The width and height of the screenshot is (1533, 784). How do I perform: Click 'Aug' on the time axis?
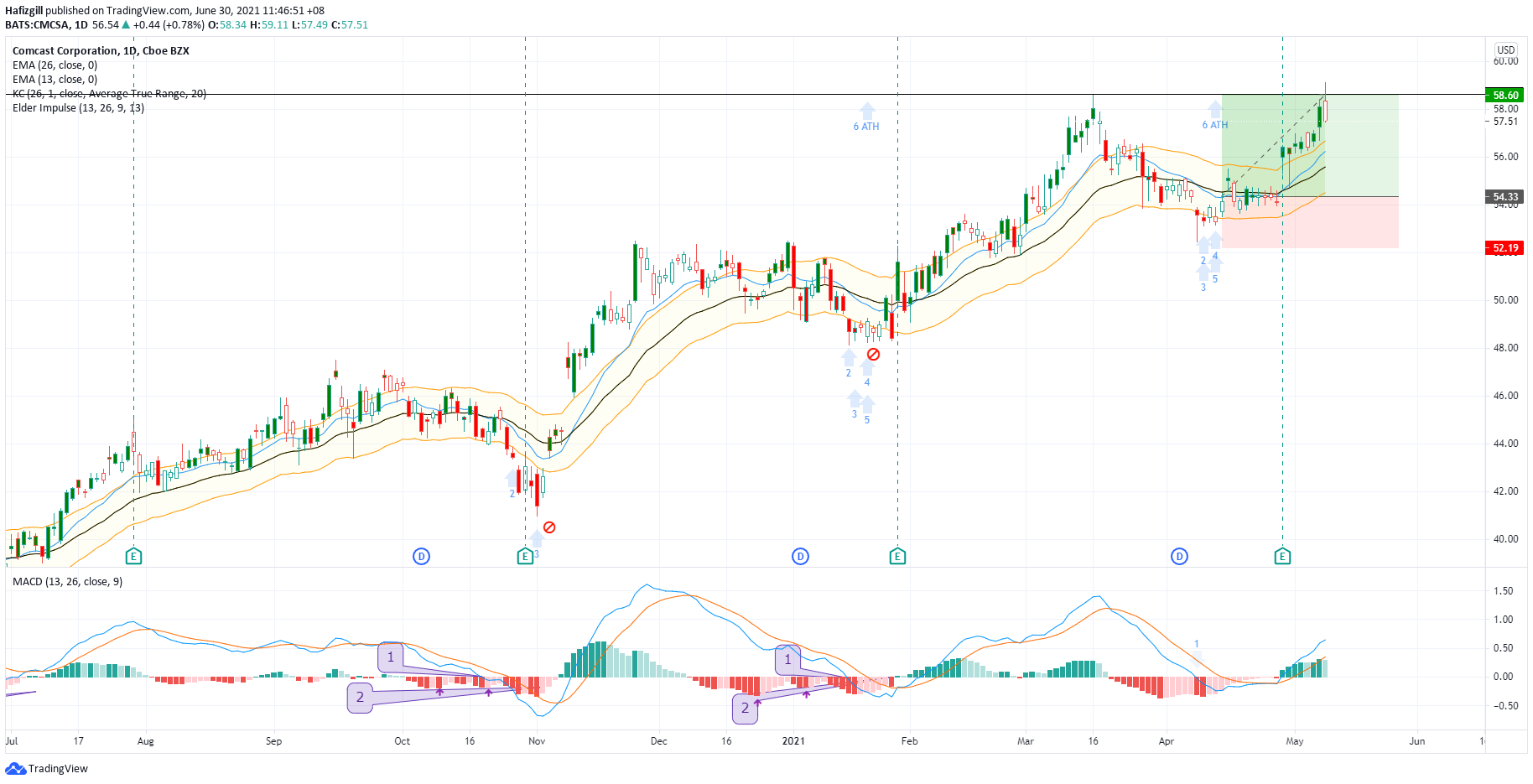pos(146,740)
